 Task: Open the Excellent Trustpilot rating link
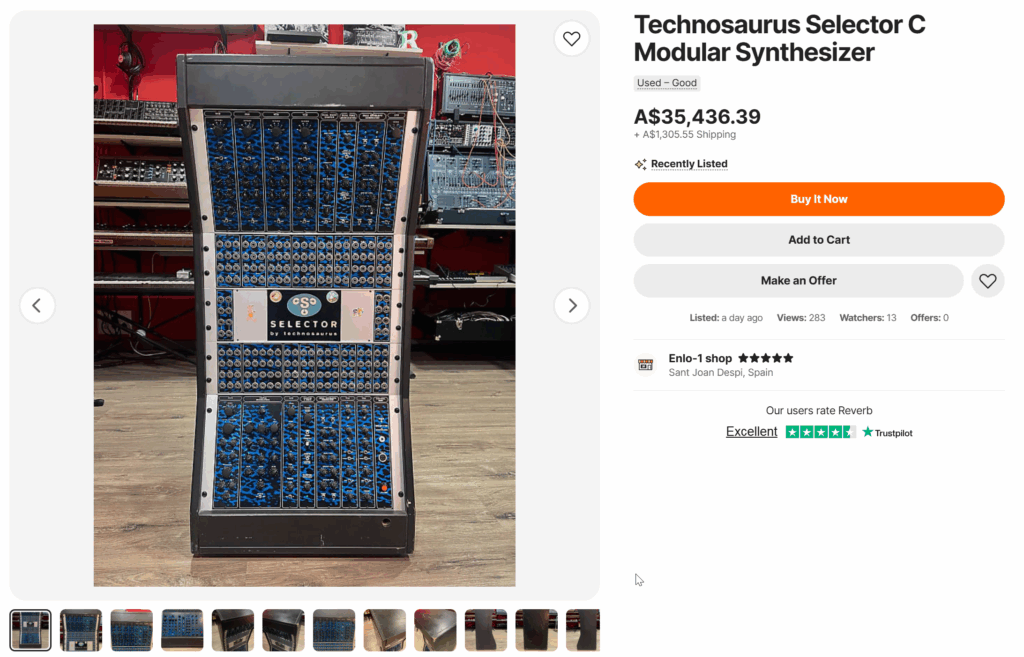pos(751,432)
